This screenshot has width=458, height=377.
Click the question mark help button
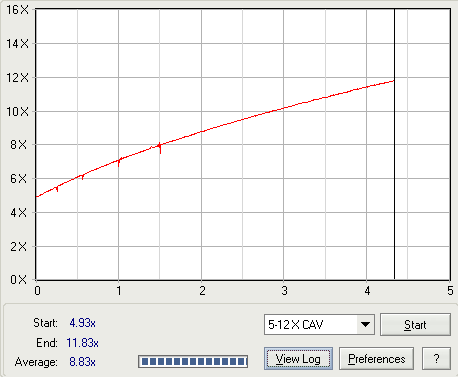click(x=436, y=359)
